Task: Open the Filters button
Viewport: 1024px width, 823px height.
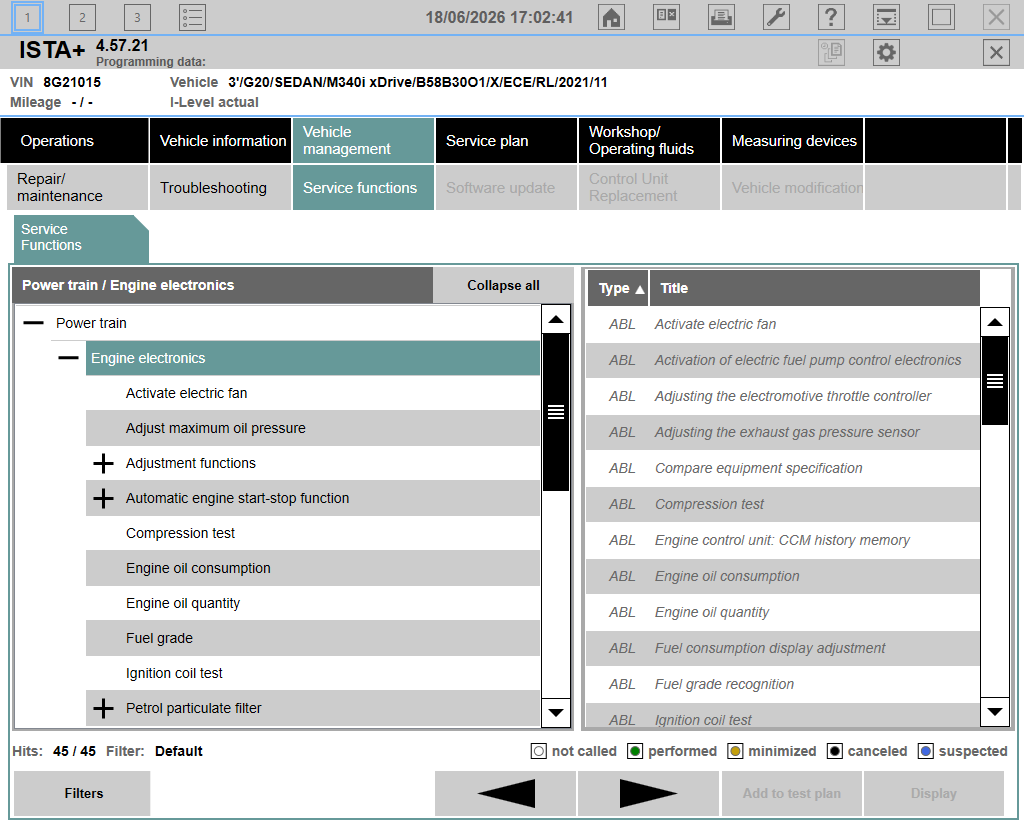Action: [x=82, y=793]
